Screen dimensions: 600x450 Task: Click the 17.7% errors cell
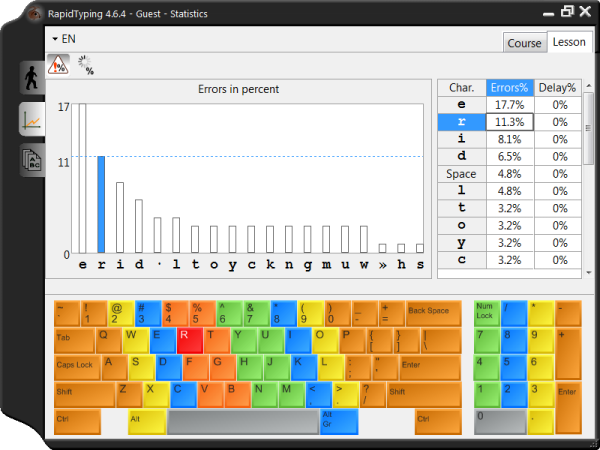click(x=510, y=105)
